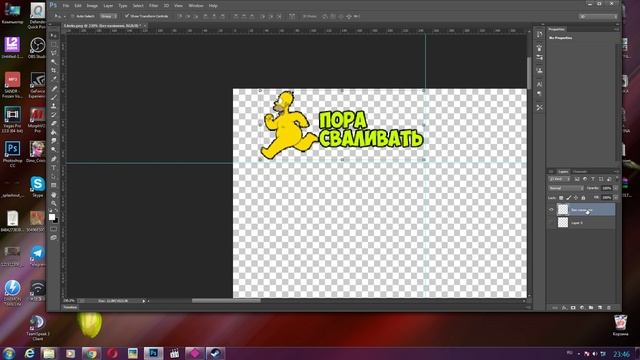
Task: Select the Crop tool
Action: coord(53,71)
